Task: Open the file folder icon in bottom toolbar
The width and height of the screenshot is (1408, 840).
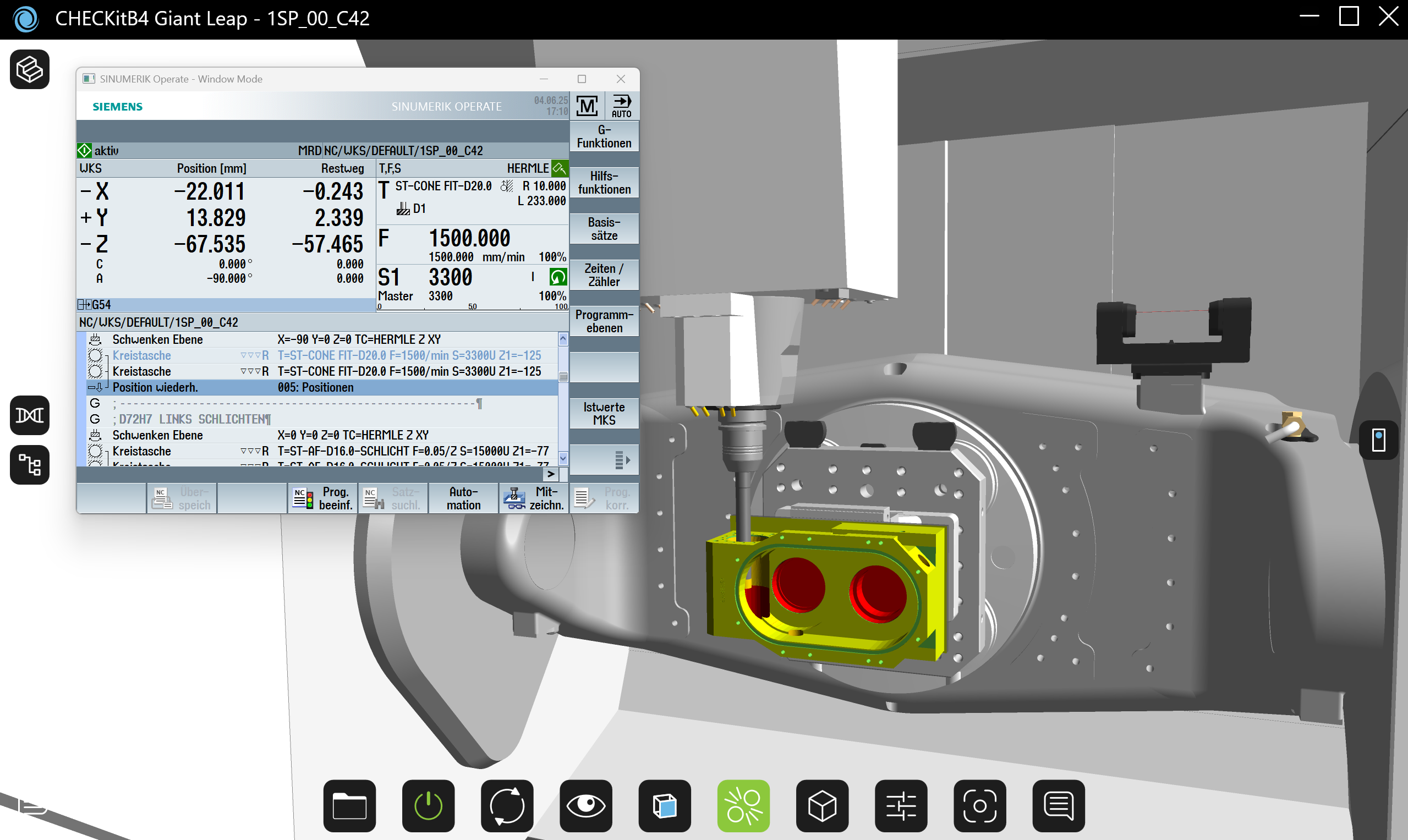Action: click(349, 805)
